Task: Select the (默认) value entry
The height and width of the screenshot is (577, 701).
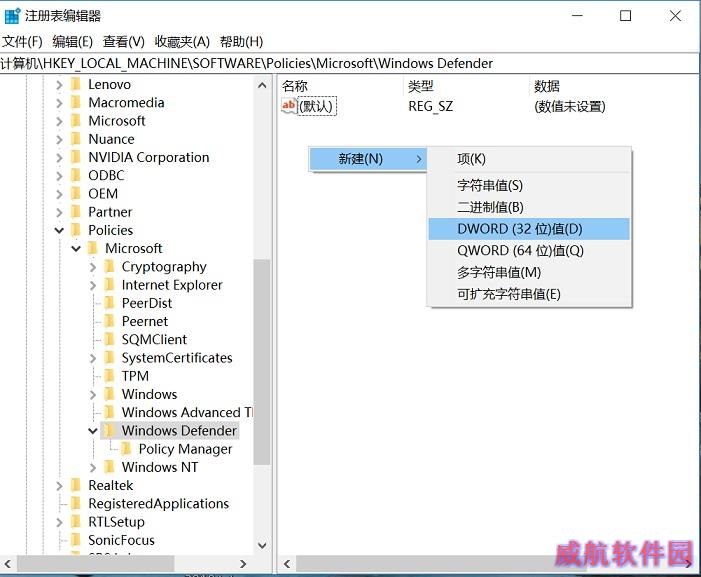Action: (x=317, y=106)
